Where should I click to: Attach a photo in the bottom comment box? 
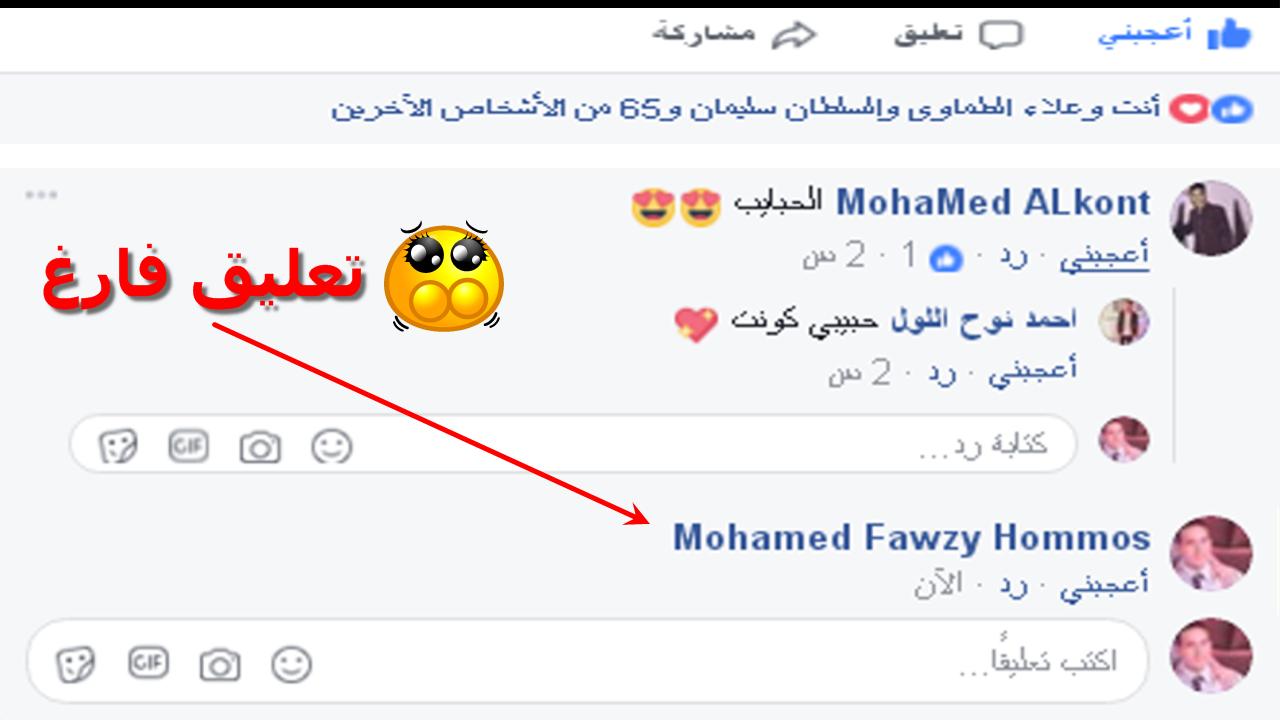(x=220, y=664)
